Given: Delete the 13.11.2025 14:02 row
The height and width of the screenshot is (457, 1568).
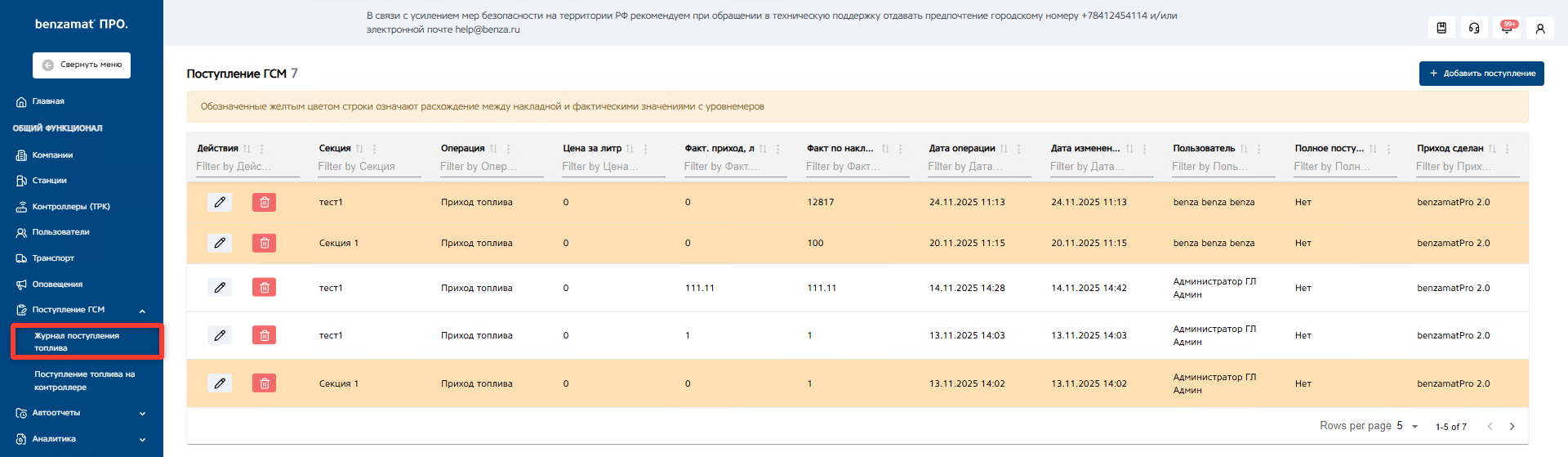Looking at the screenshot, I should (264, 383).
